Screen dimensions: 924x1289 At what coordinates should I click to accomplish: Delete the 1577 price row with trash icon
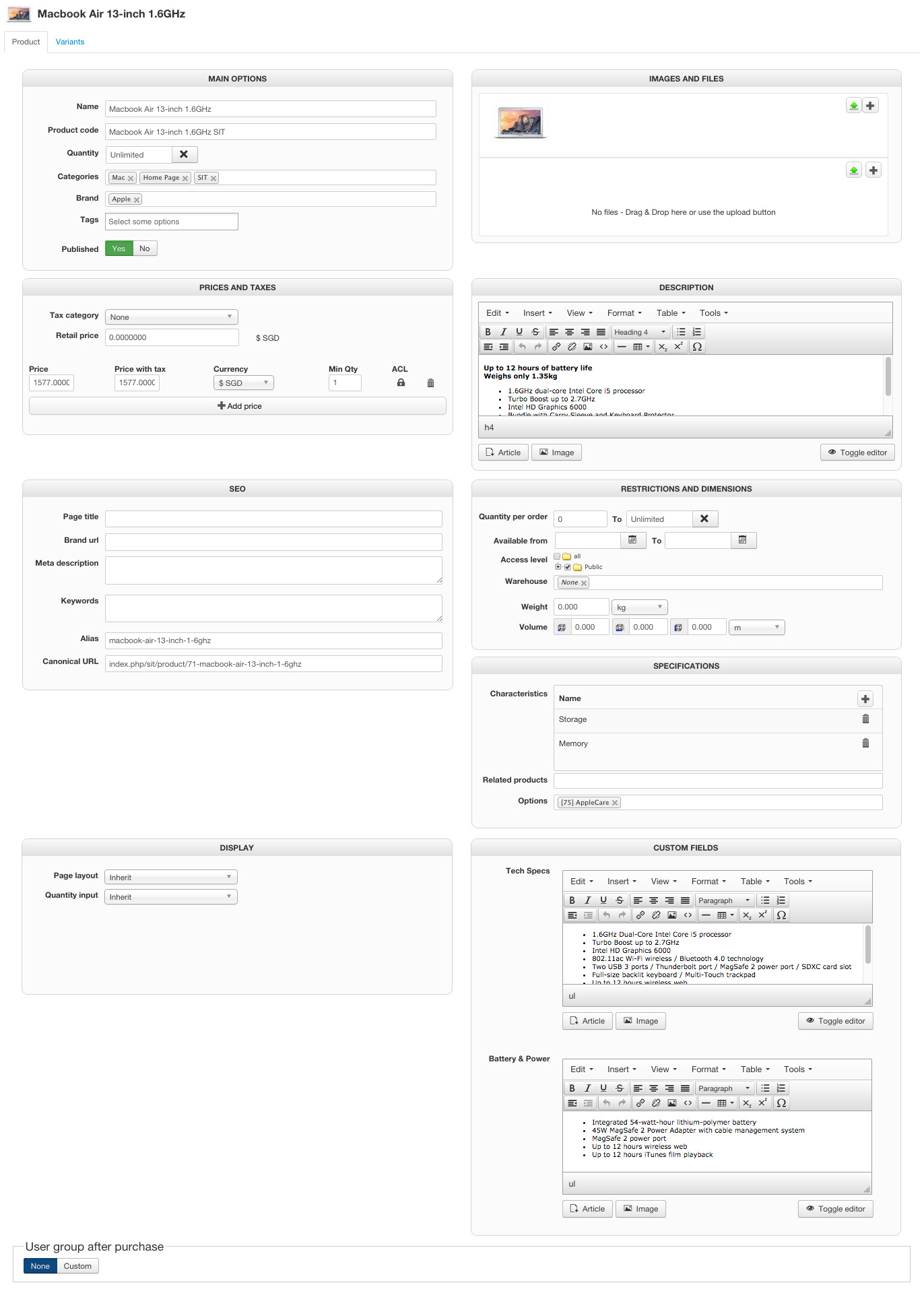(x=430, y=383)
